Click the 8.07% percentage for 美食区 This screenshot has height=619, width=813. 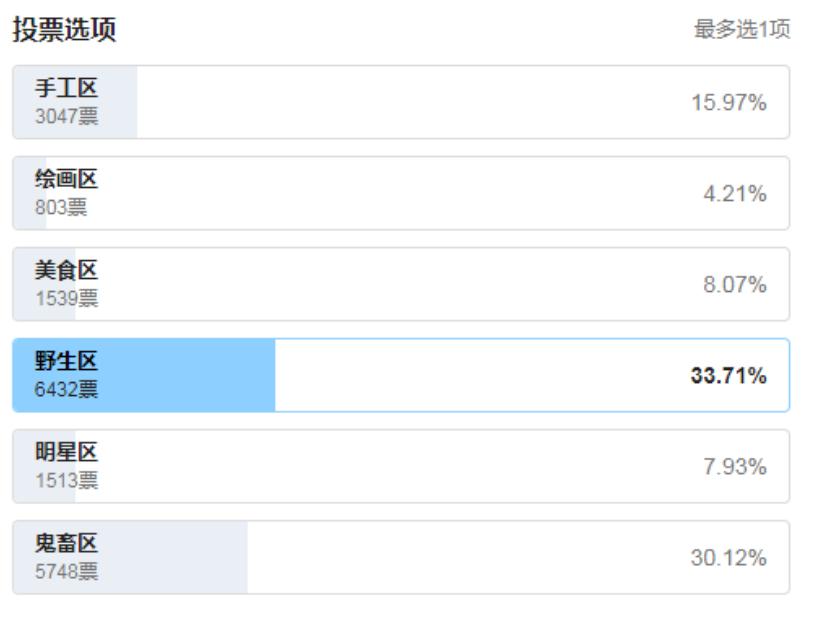click(737, 285)
